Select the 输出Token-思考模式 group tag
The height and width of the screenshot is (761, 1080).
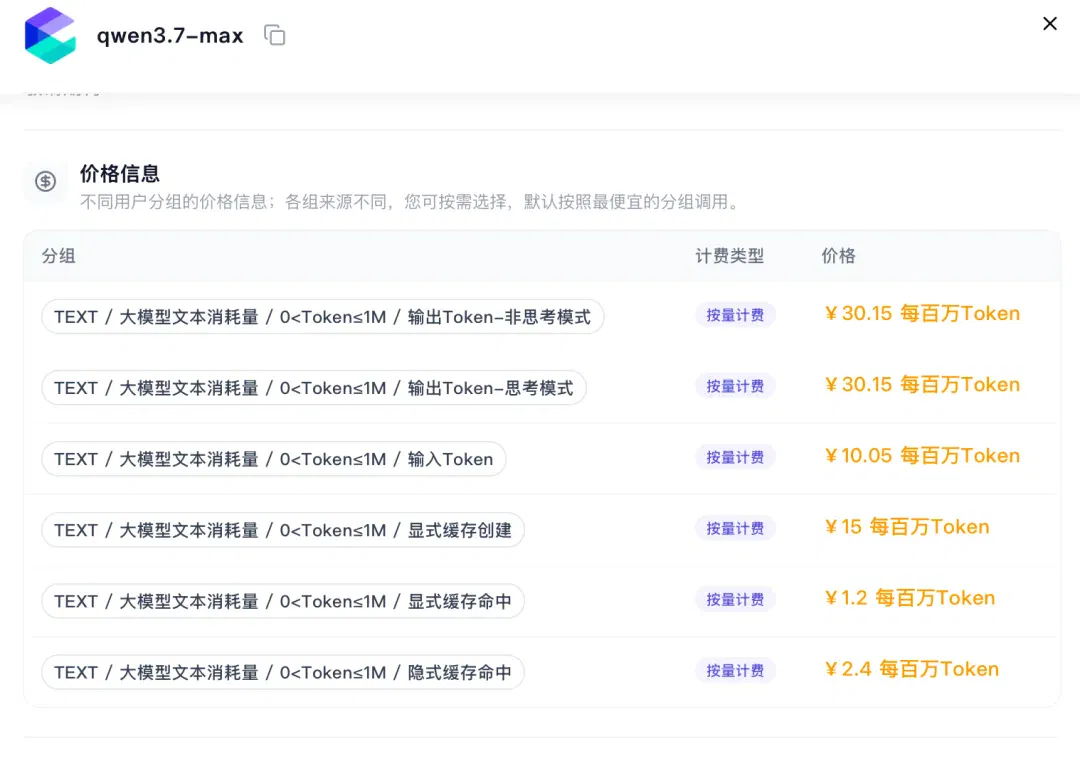313,388
